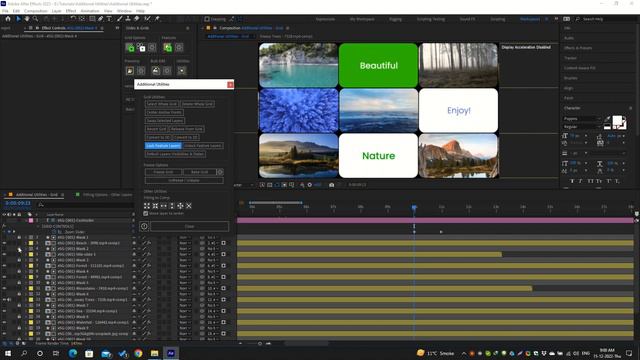This screenshot has width=640, height=360.
Task: Click the Windows Start button
Action: 8,353
